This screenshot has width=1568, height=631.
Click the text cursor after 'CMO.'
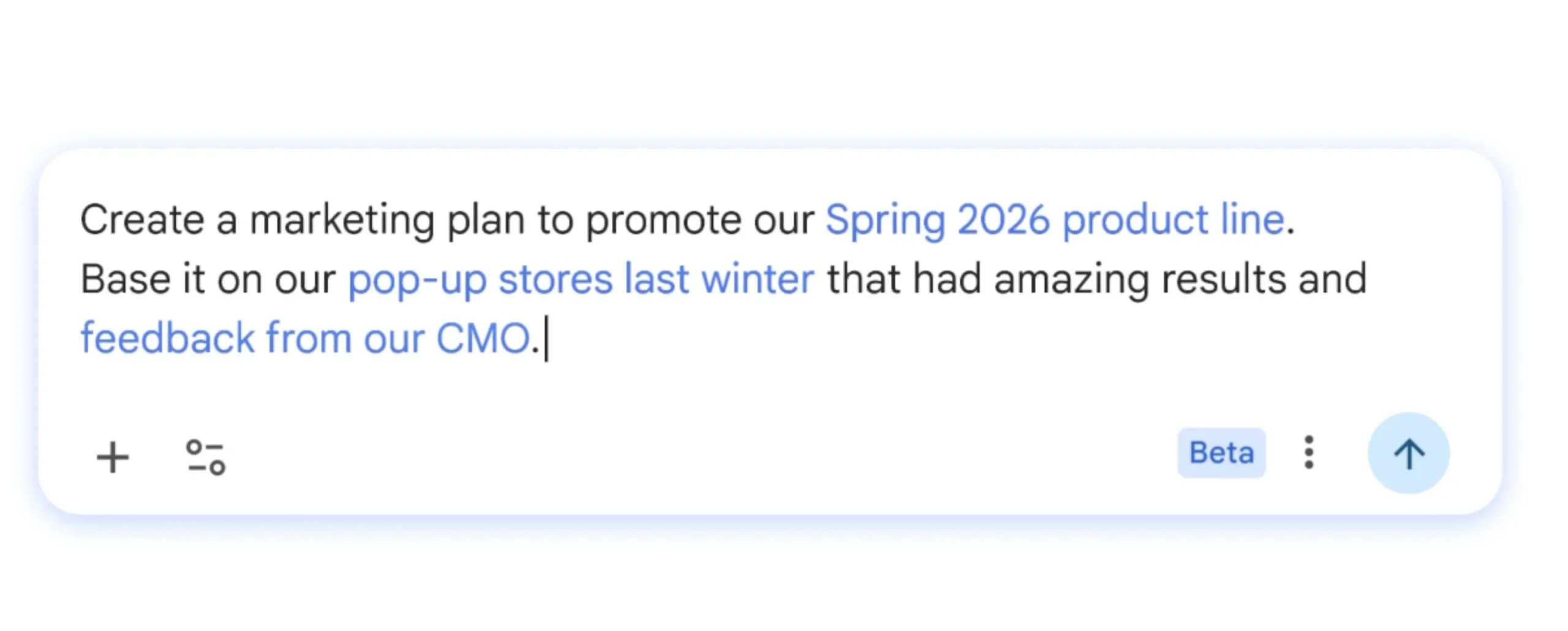546,338
